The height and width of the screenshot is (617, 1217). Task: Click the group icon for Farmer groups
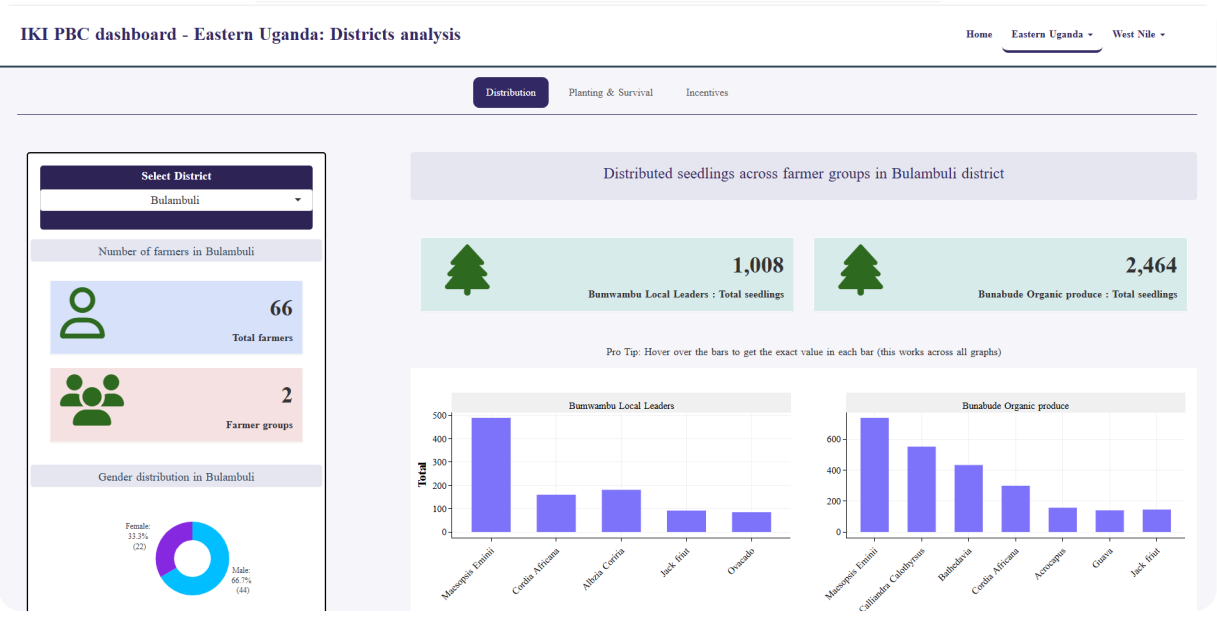tap(91, 400)
